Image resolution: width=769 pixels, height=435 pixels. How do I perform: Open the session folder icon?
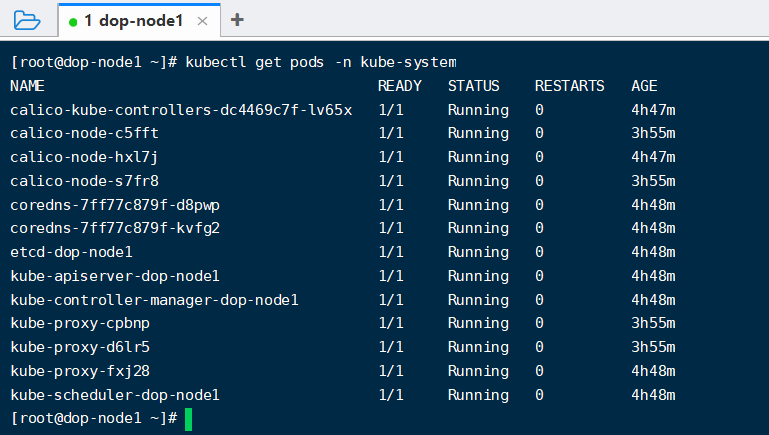click(27, 20)
